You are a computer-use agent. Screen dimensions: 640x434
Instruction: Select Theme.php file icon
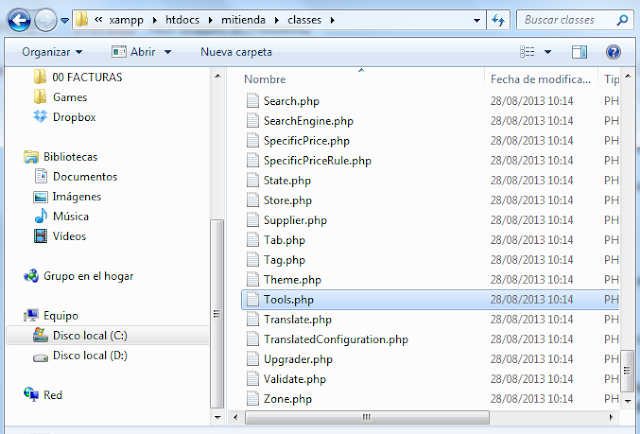coord(253,279)
